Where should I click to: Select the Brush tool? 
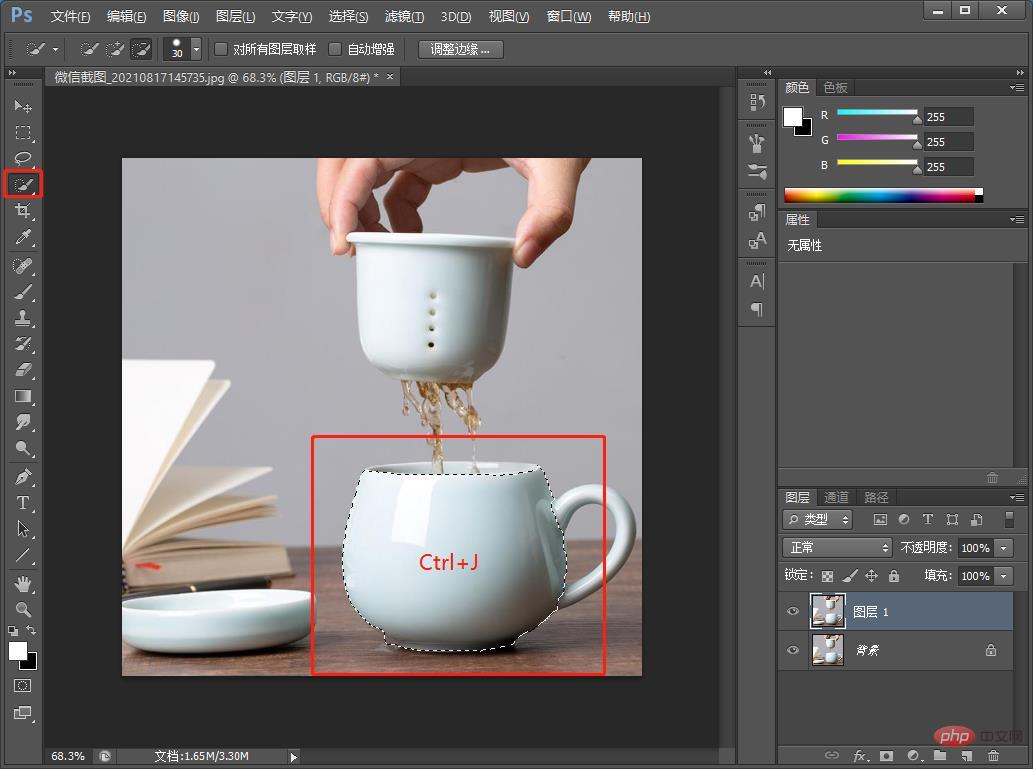(22, 292)
